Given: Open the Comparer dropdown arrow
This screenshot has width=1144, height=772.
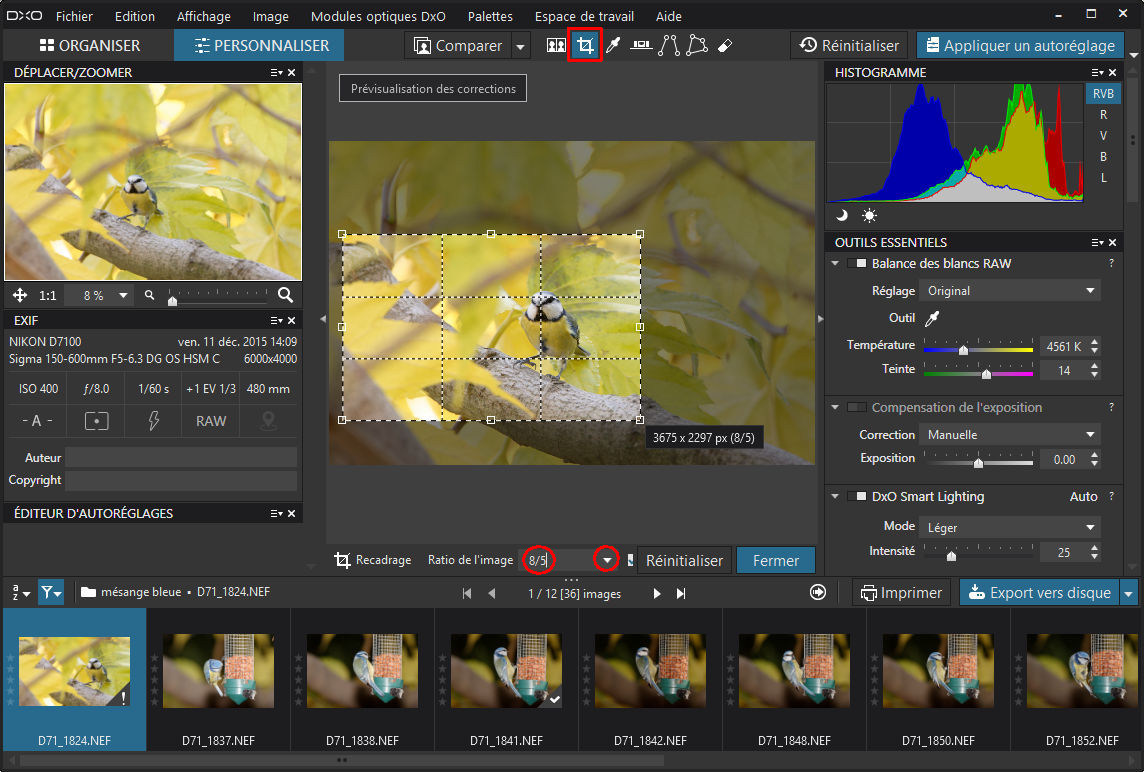Looking at the screenshot, I should pos(520,46).
